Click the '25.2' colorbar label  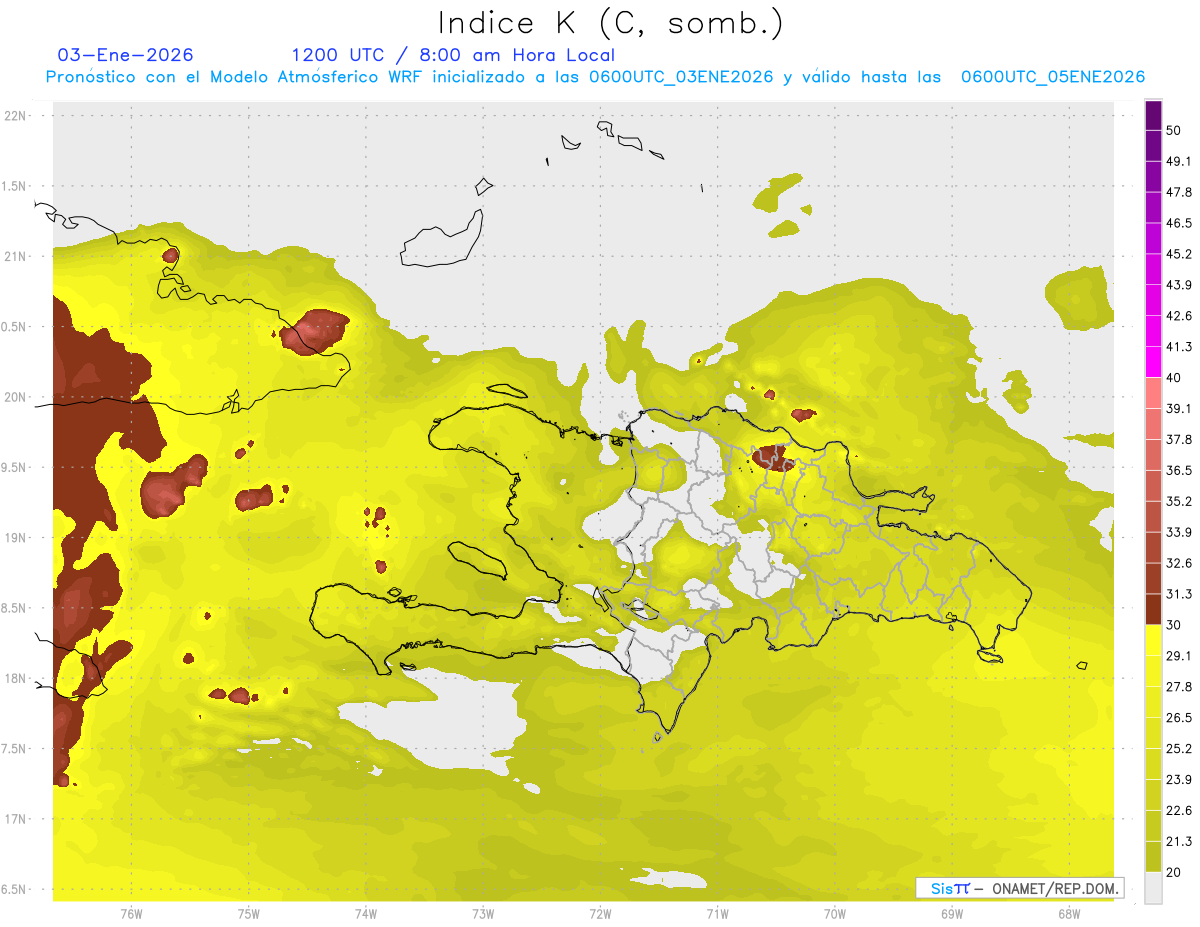1178,749
